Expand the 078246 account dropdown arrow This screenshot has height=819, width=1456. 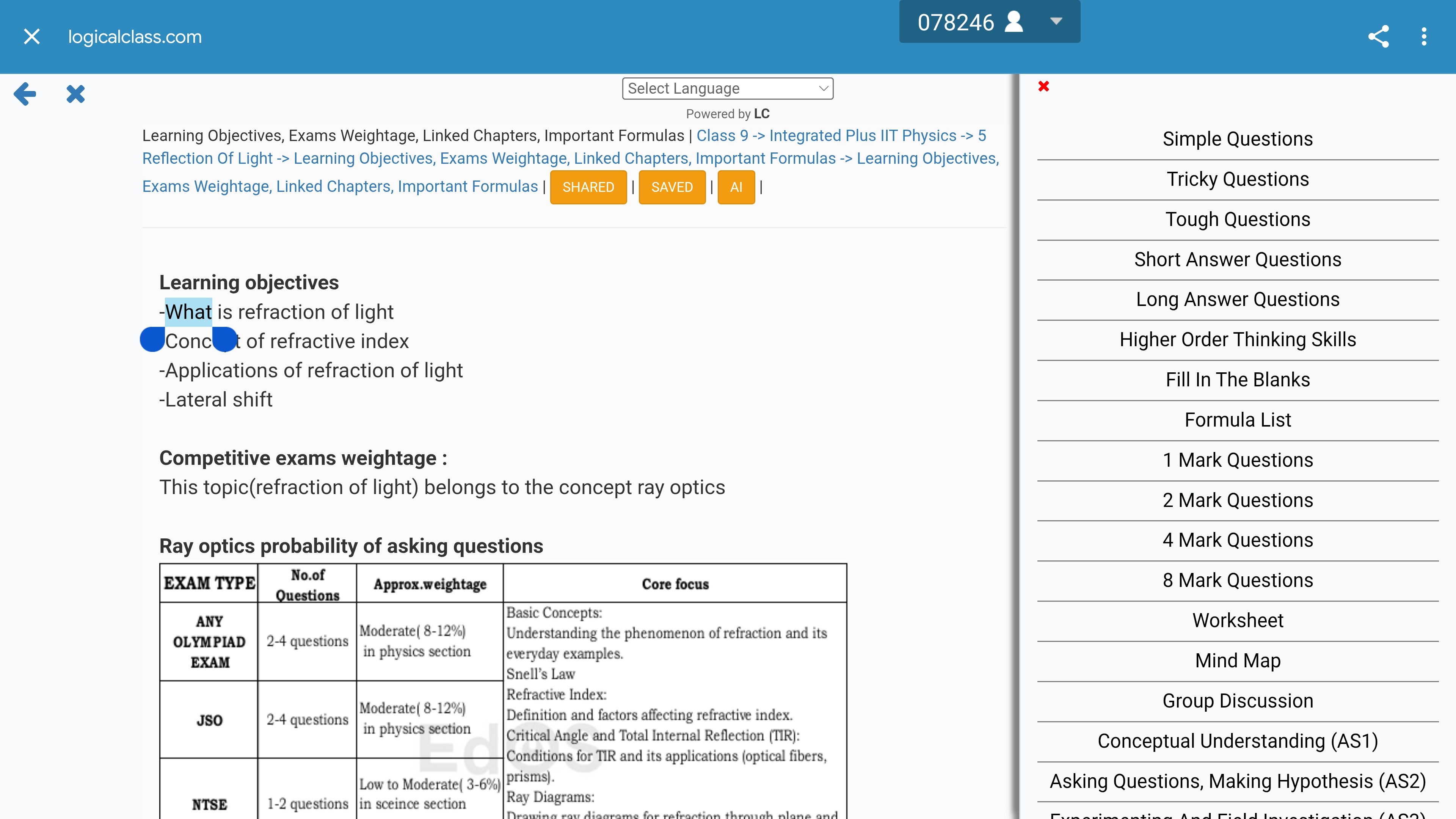click(x=1056, y=22)
